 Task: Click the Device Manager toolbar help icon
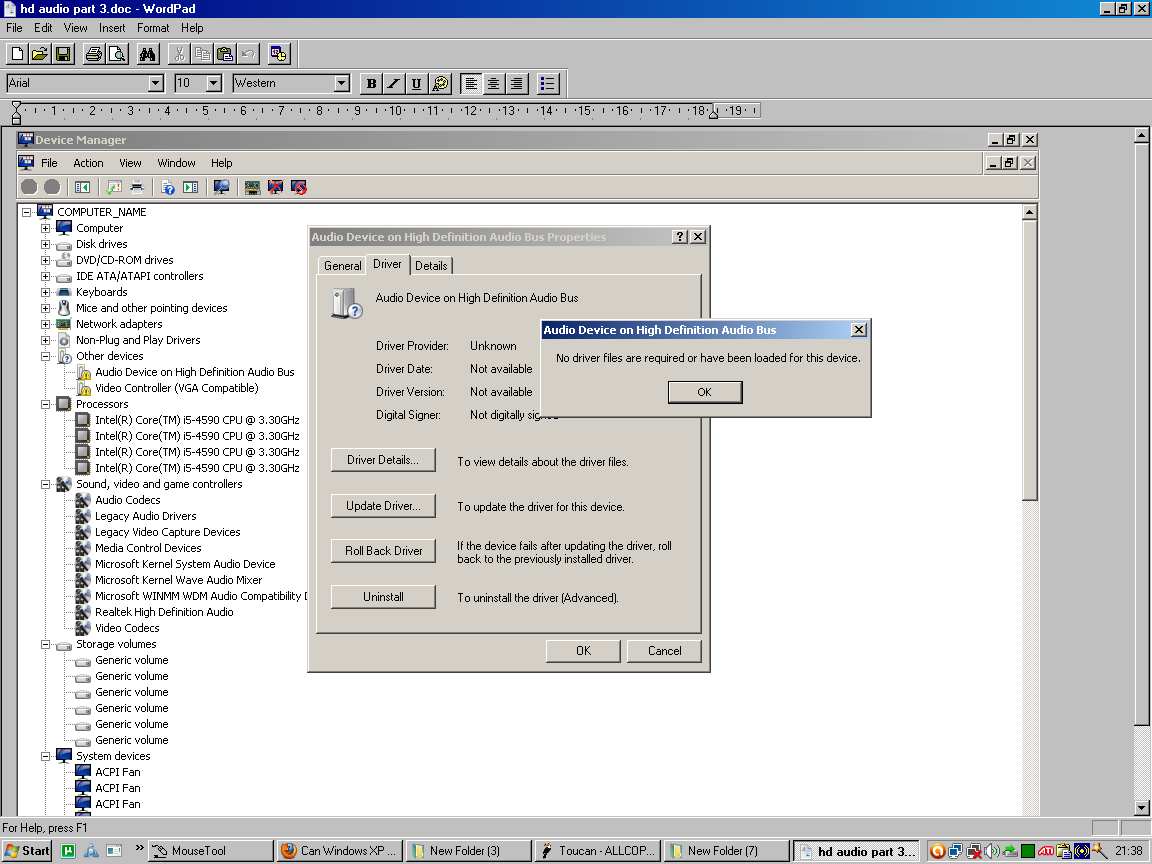click(x=168, y=187)
